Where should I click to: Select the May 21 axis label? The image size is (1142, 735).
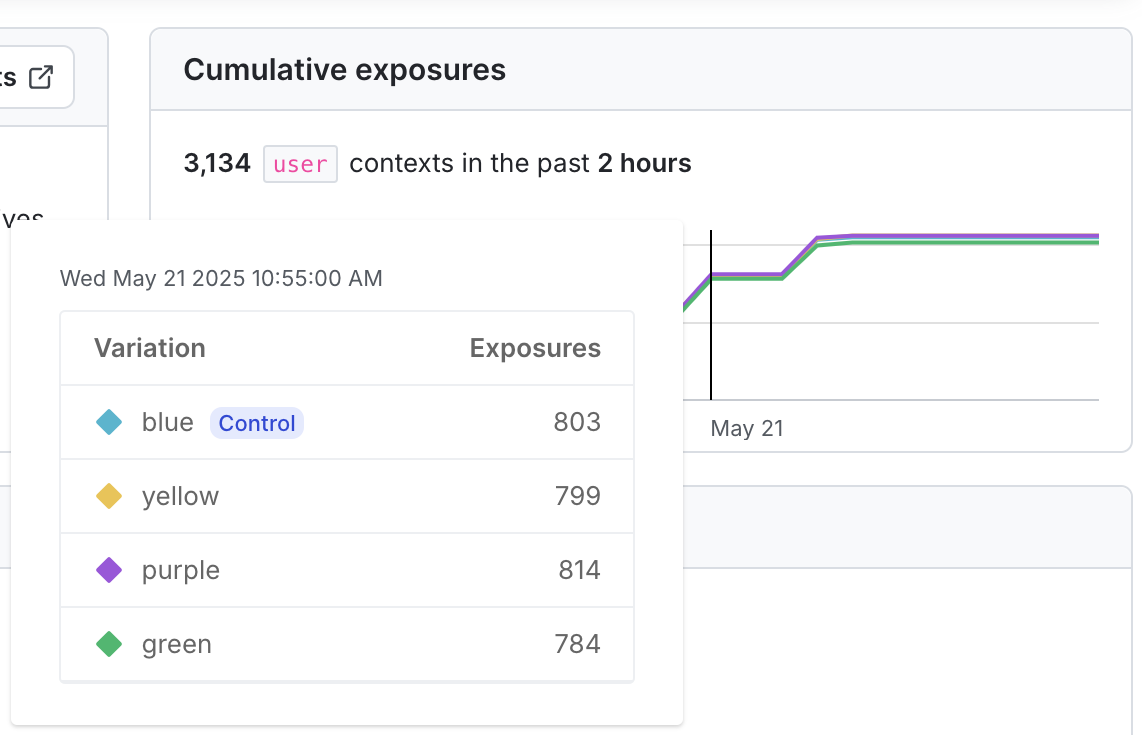click(747, 428)
